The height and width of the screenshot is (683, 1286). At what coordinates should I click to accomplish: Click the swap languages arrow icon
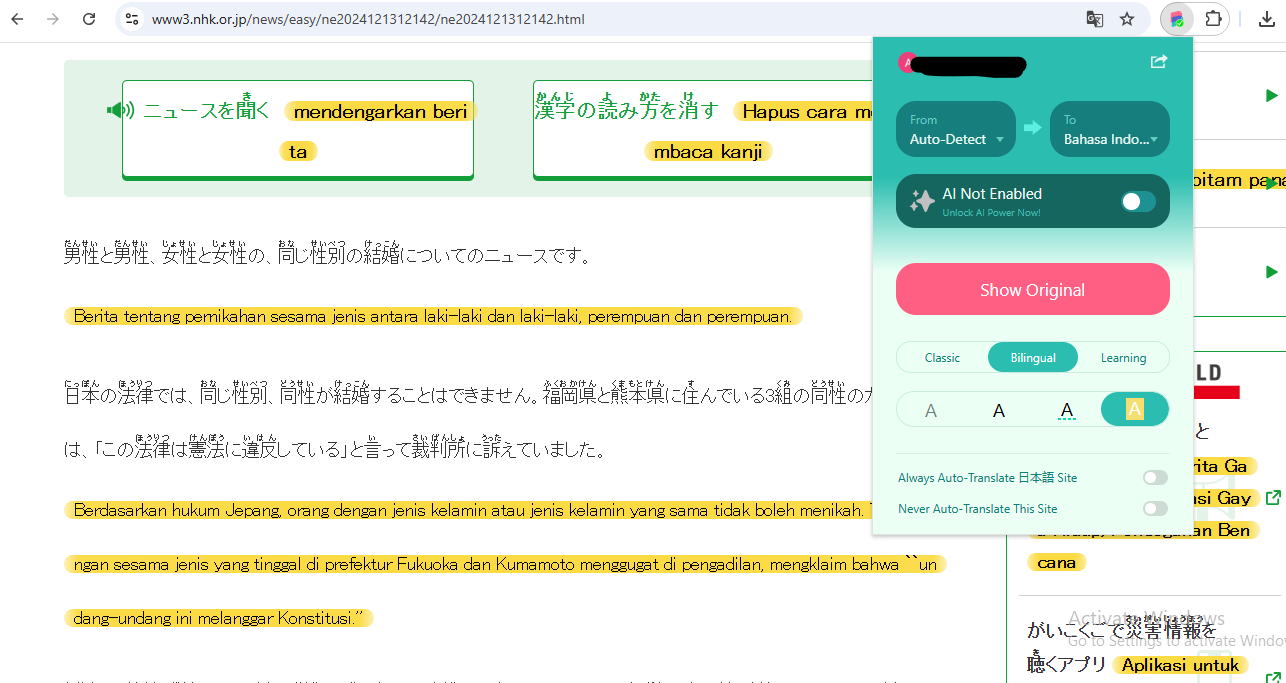coord(1032,128)
